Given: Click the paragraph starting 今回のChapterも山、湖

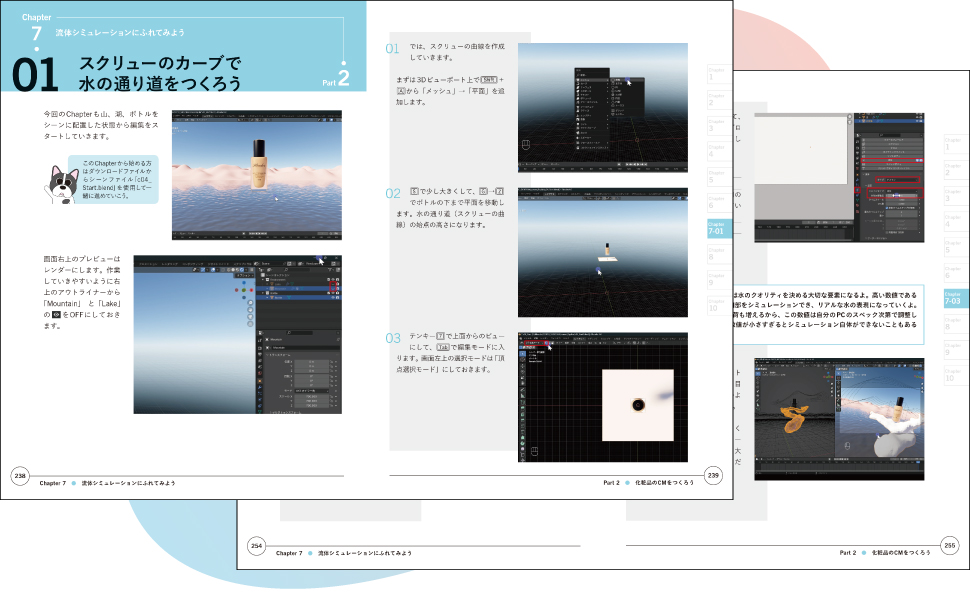Looking at the screenshot, I should click(x=101, y=125).
